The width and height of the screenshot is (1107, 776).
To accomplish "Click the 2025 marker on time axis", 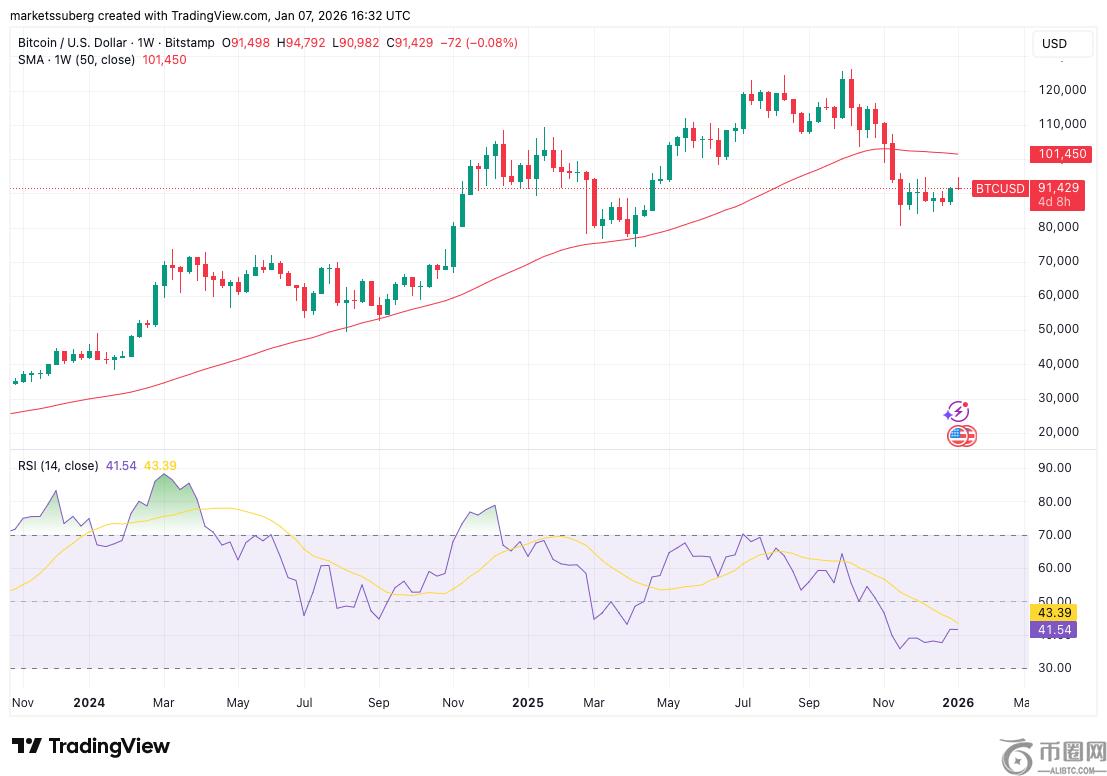I will point(527,703).
